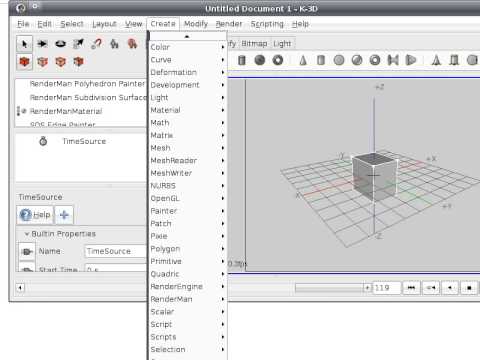Click the Name field containing TimeSource
This screenshot has width=480, height=360.
click(x=115, y=251)
